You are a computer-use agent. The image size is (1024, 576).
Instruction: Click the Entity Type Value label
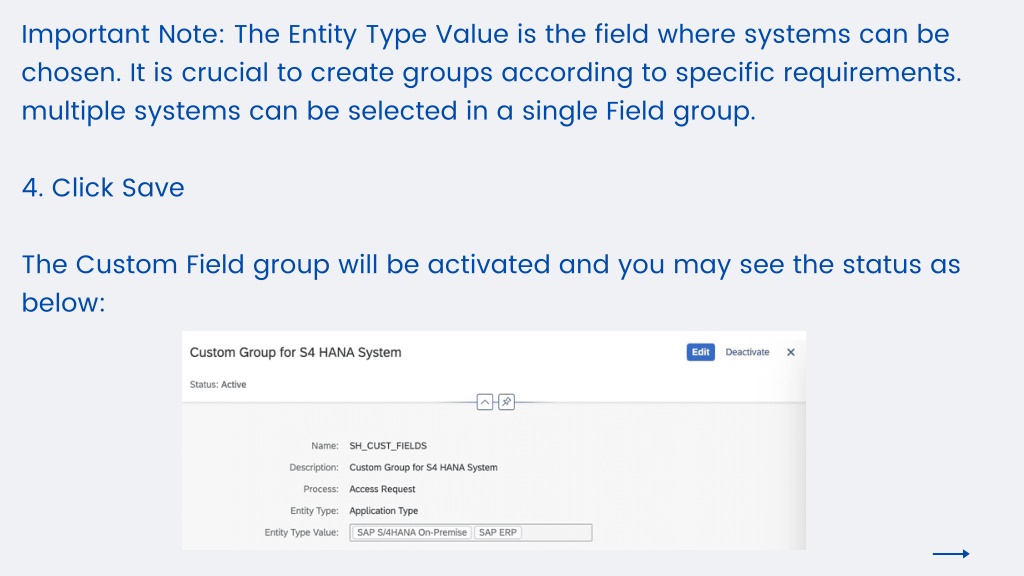pyautogui.click(x=301, y=532)
